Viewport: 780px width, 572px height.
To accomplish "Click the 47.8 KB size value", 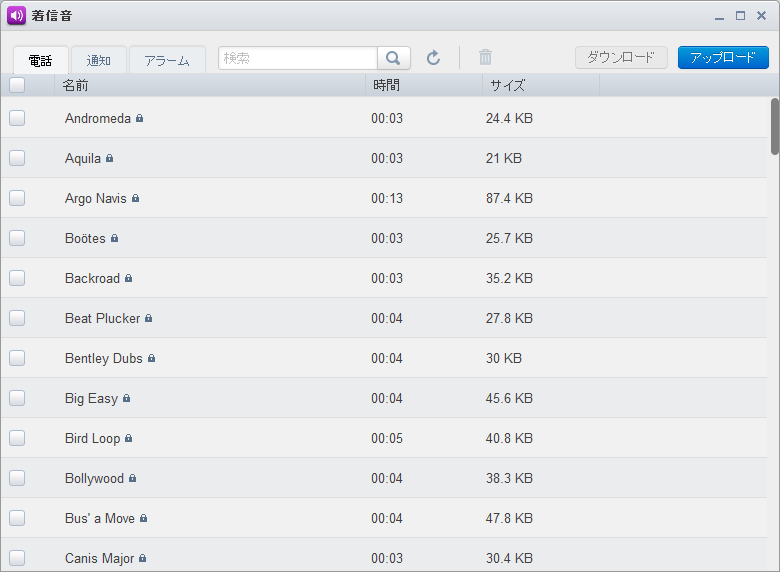I will point(509,518).
